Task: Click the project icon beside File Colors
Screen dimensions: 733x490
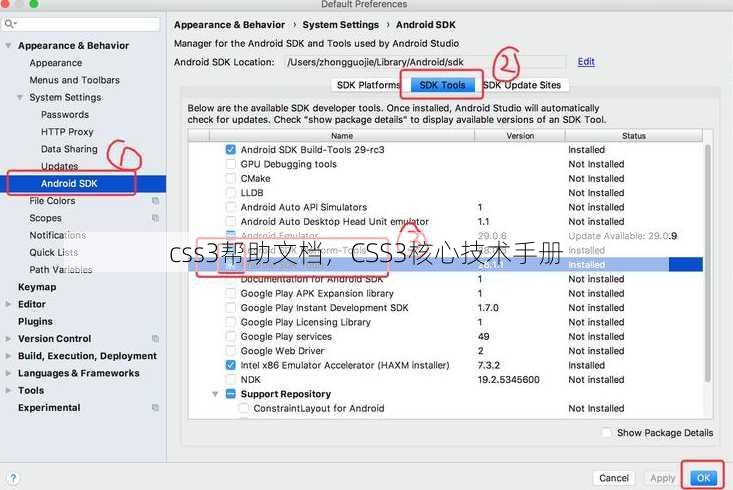Action: tap(155, 201)
